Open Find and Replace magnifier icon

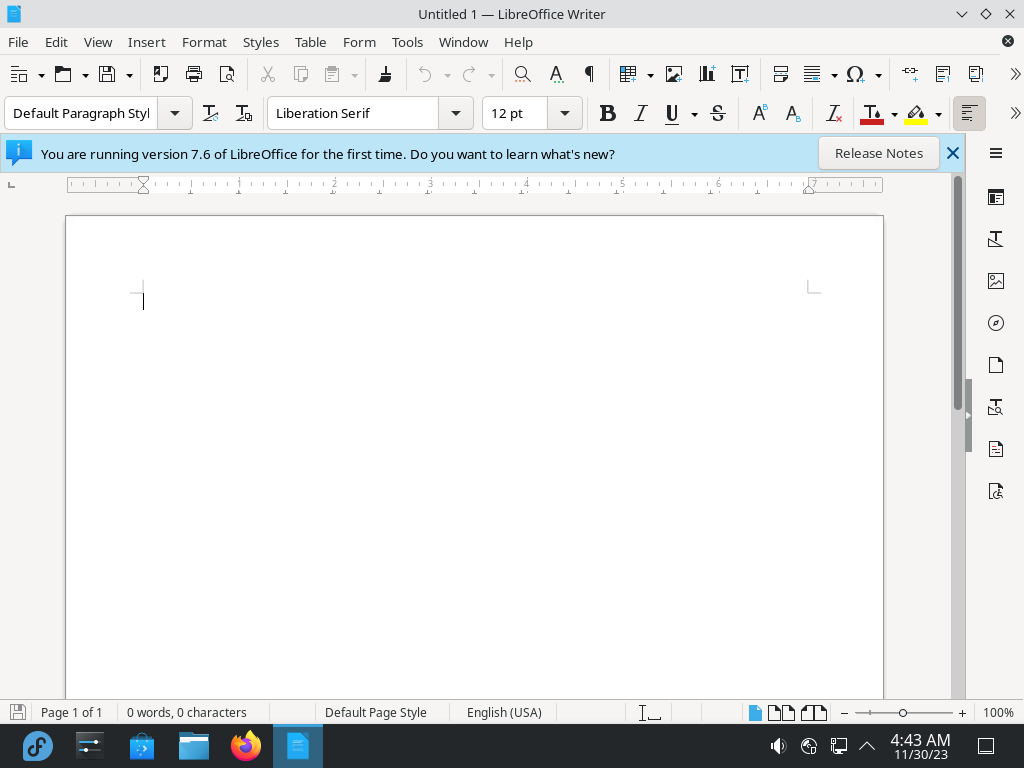[x=522, y=74]
